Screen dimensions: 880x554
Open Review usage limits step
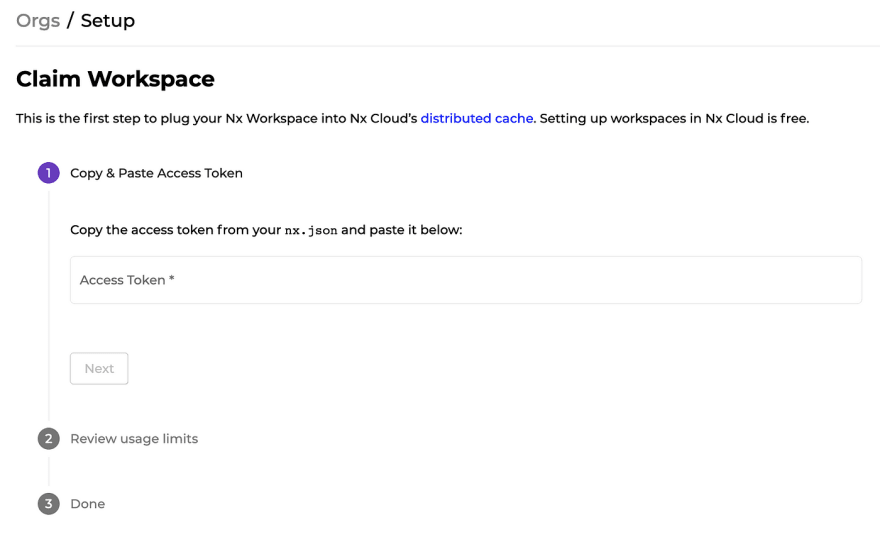point(134,439)
